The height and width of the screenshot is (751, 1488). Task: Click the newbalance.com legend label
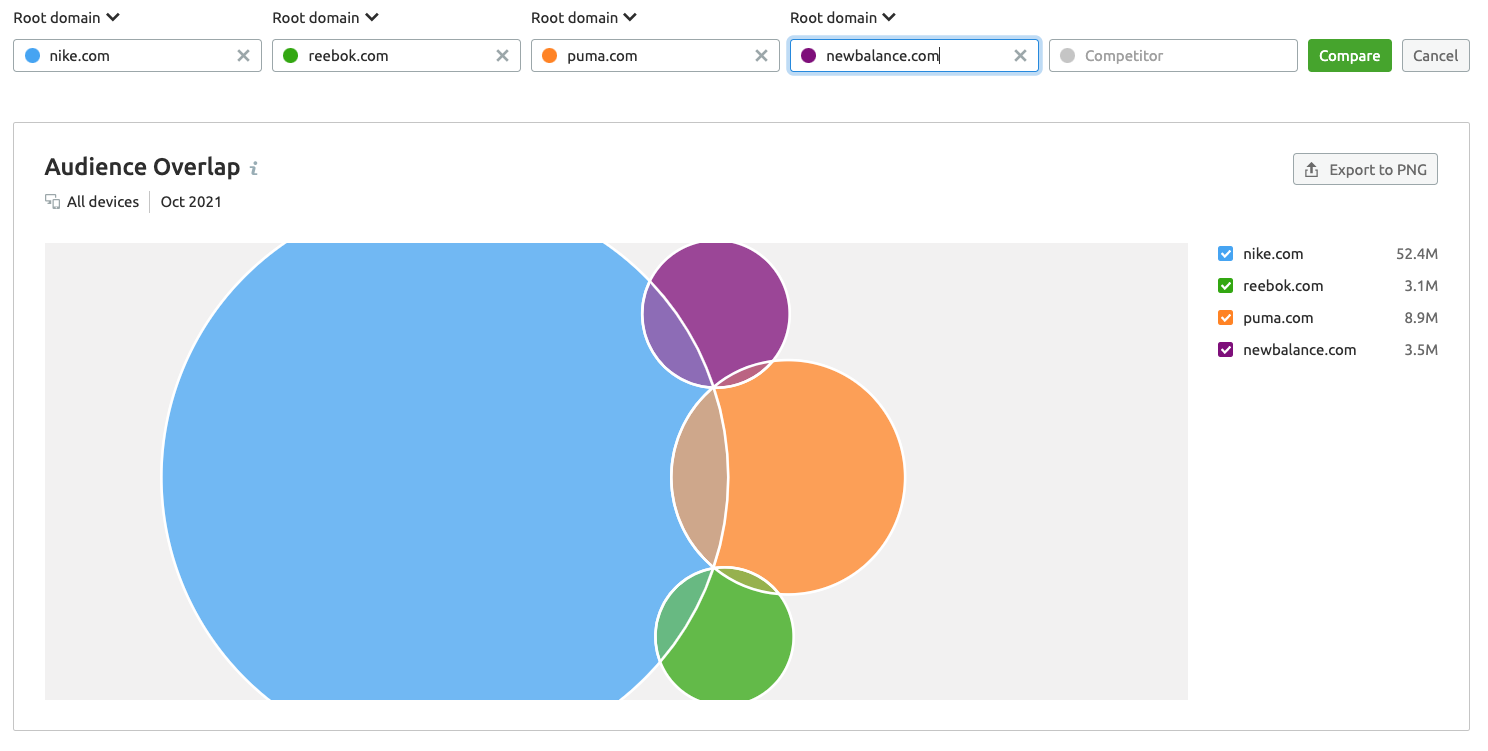1300,350
